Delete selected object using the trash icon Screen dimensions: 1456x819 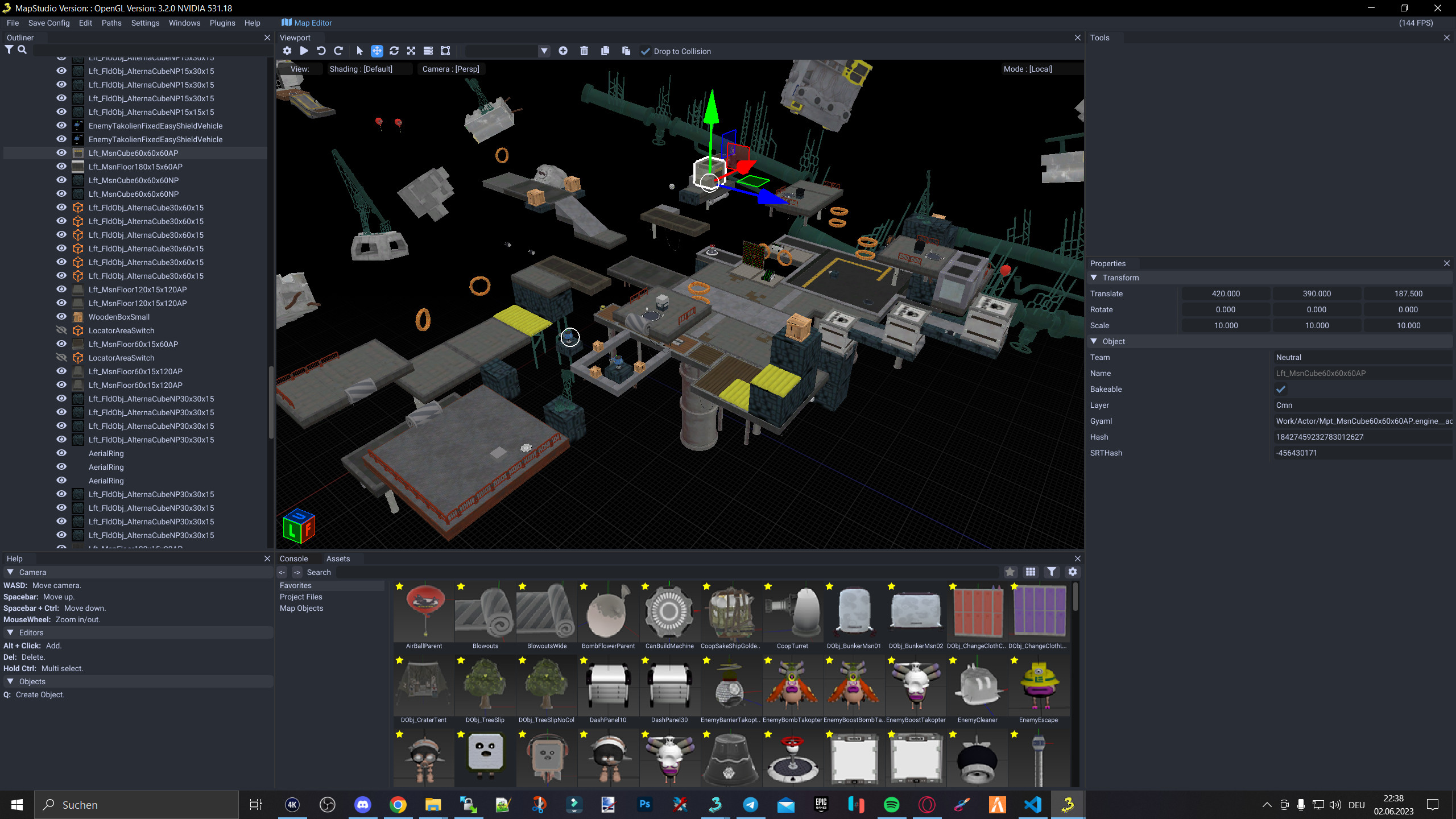(x=584, y=51)
